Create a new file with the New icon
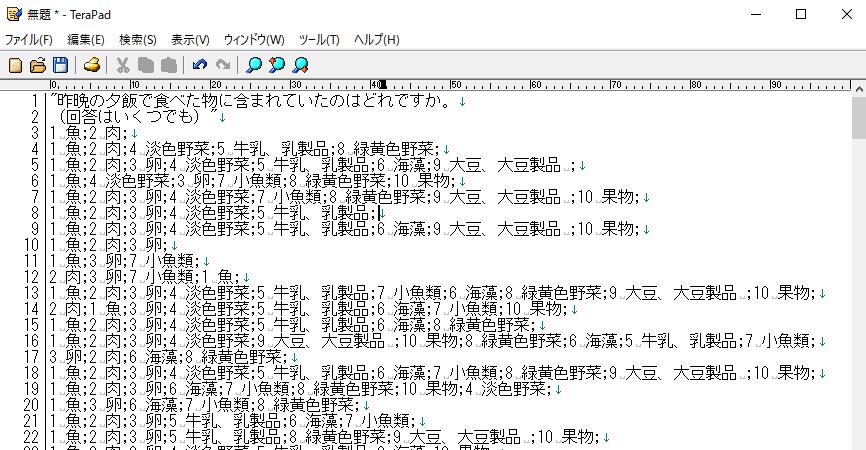Image resolution: width=866 pixels, height=450 pixels. click(15, 66)
